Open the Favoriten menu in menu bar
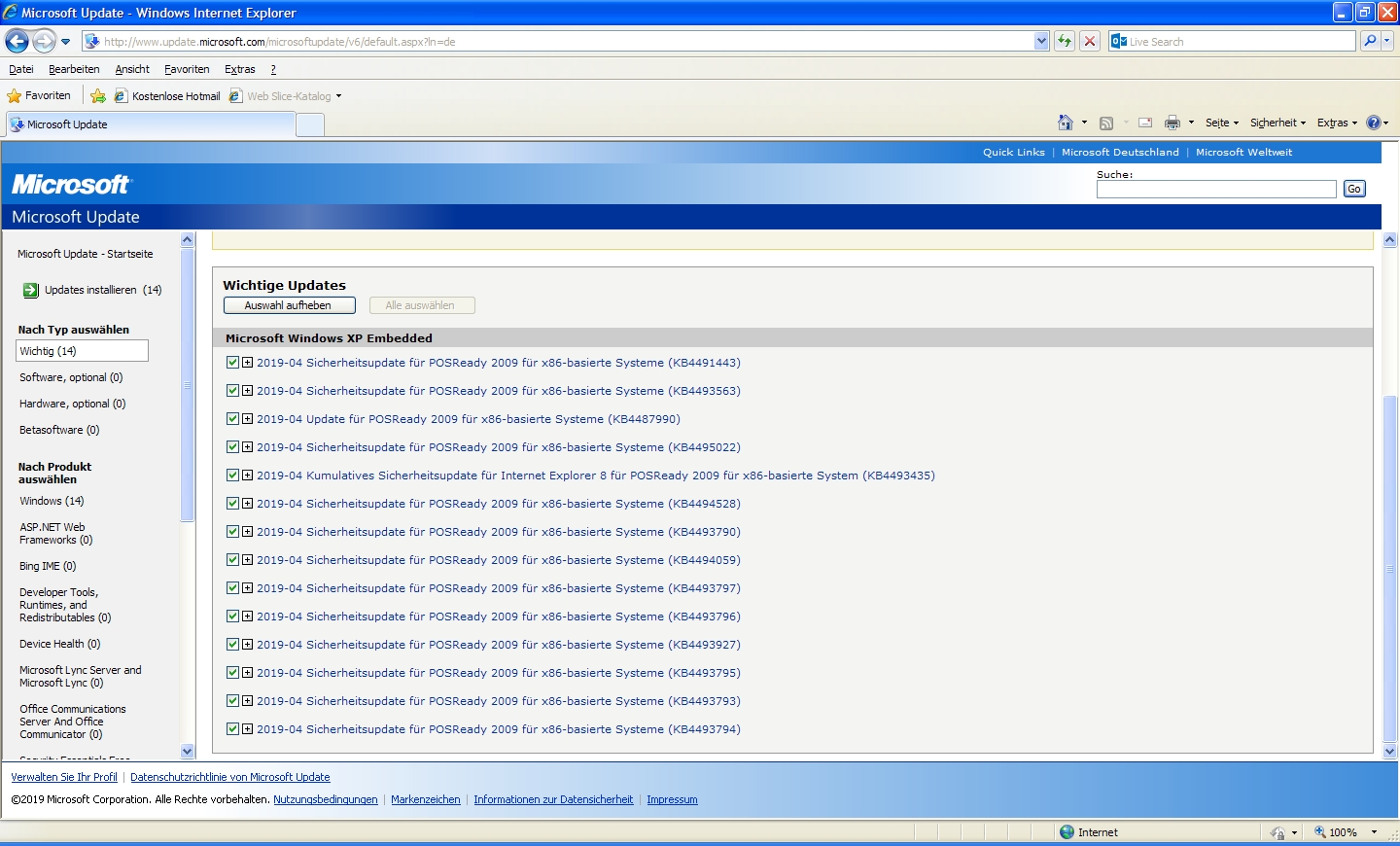 187,69
